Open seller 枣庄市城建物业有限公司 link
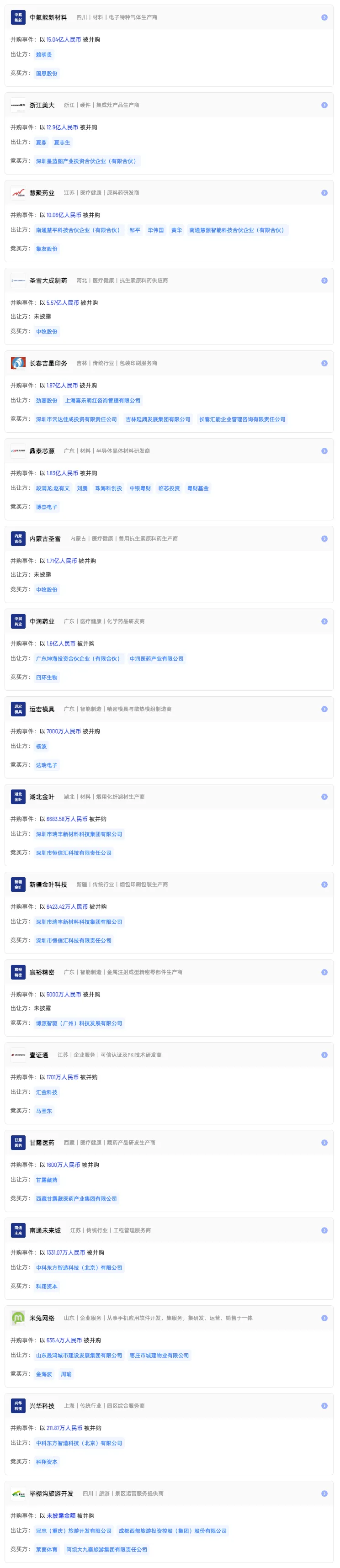340x1568 pixels. (x=159, y=1355)
